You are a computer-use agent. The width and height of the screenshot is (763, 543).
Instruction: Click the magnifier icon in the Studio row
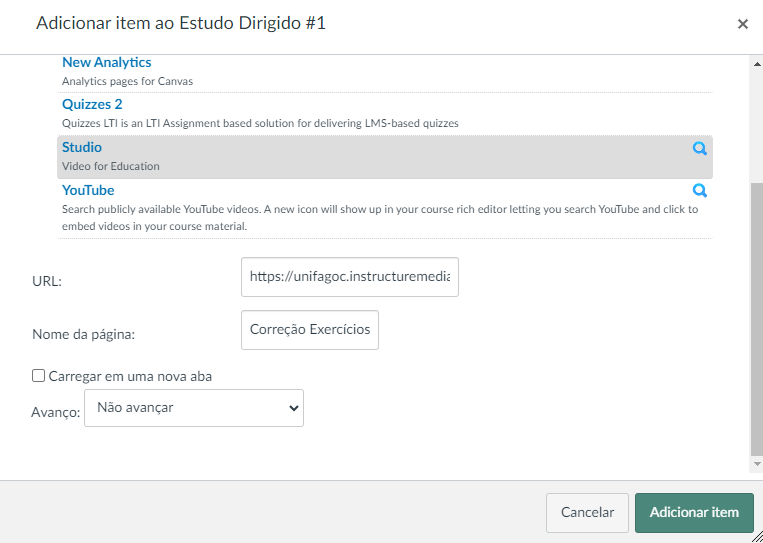click(700, 148)
